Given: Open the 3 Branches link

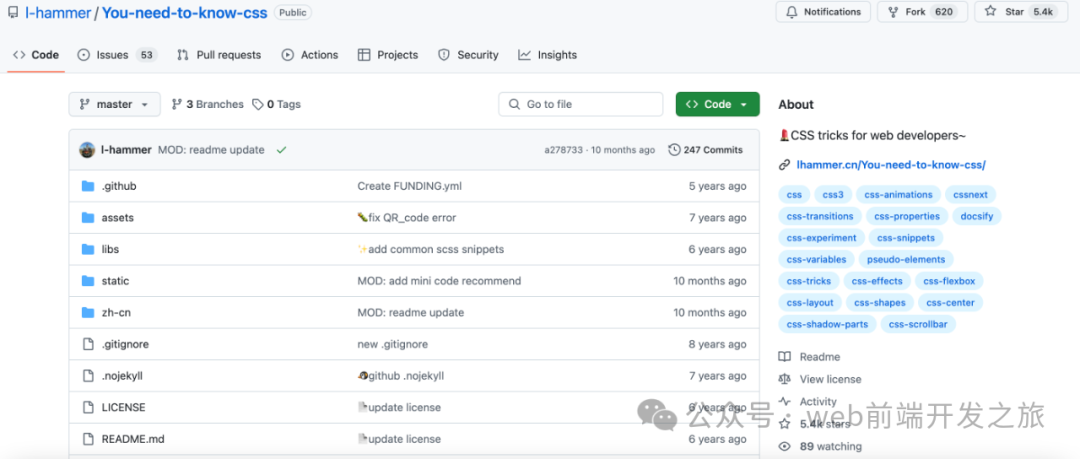Looking at the screenshot, I should click(x=207, y=104).
